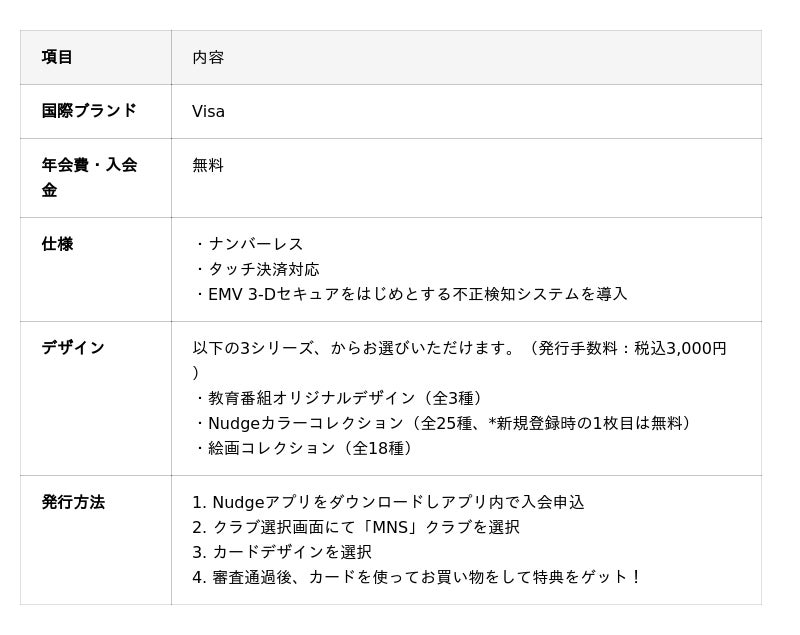Image resolution: width=800 pixels, height=635 pixels.
Task: Click the 無料 fee value
Action: point(208,165)
